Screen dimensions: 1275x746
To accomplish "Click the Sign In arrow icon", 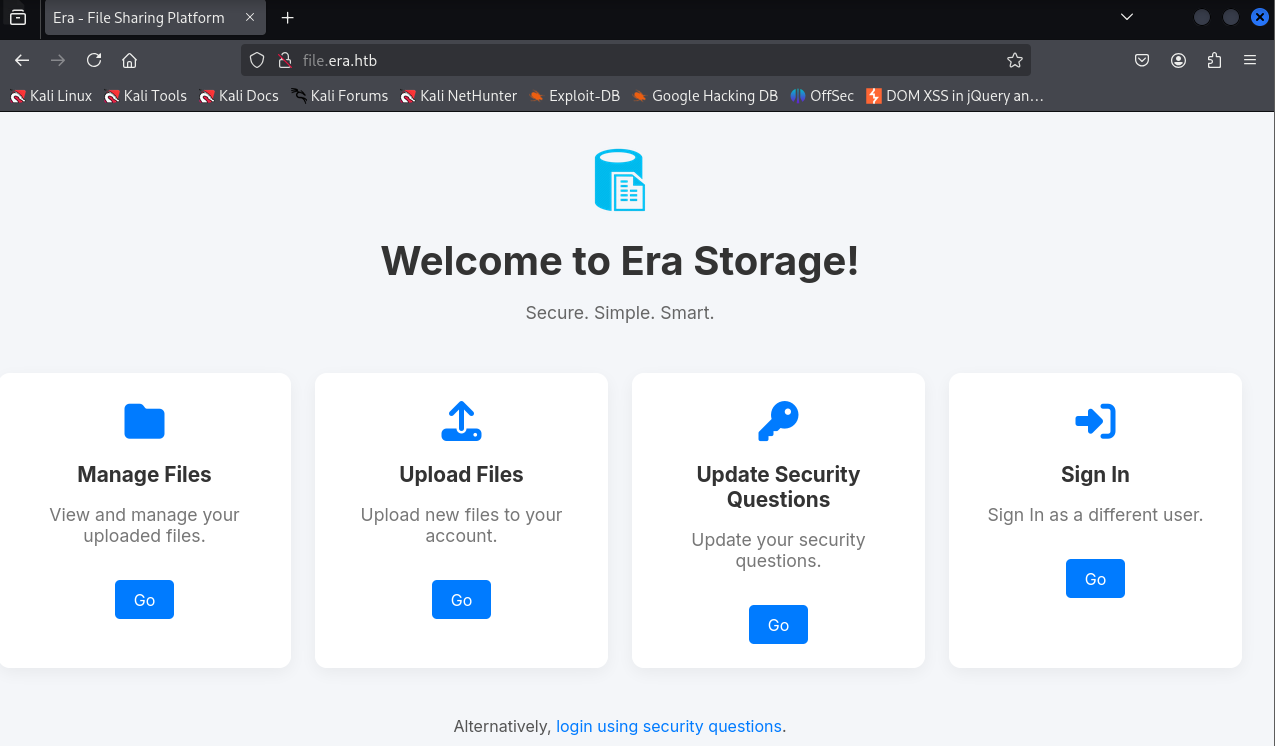I will point(1095,421).
